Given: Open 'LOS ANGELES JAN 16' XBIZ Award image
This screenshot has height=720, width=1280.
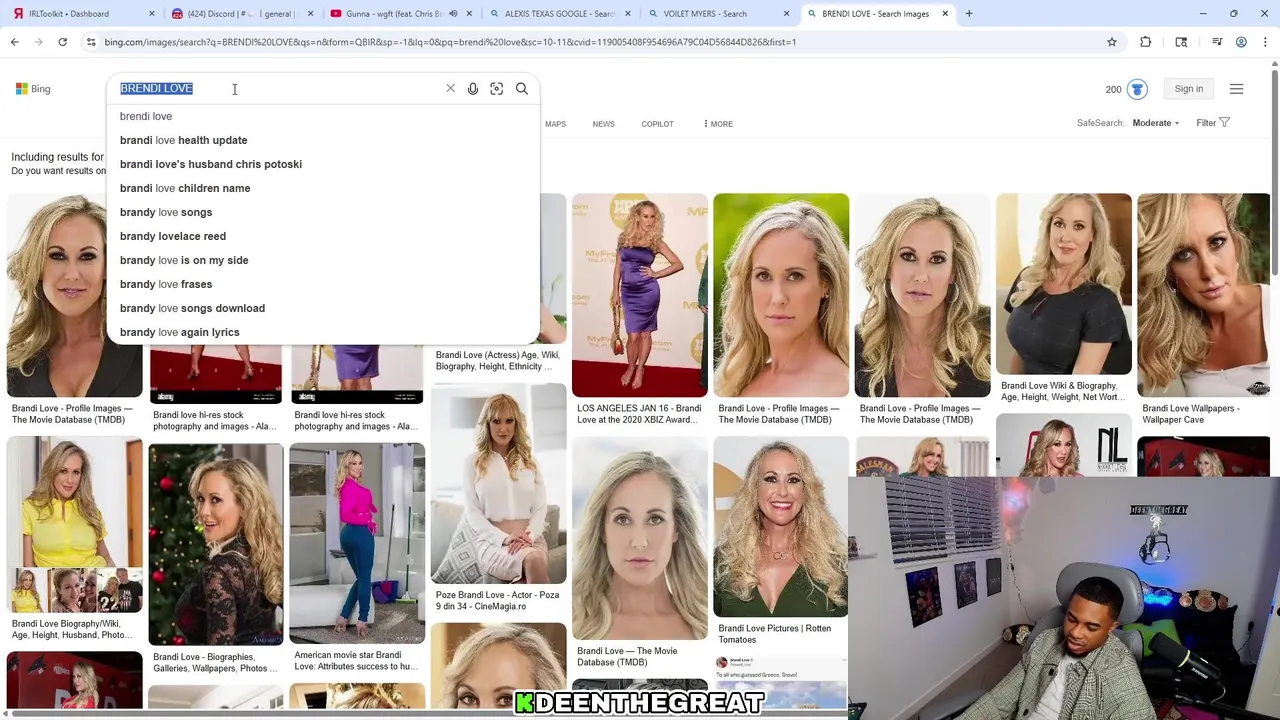Looking at the screenshot, I should 640,295.
